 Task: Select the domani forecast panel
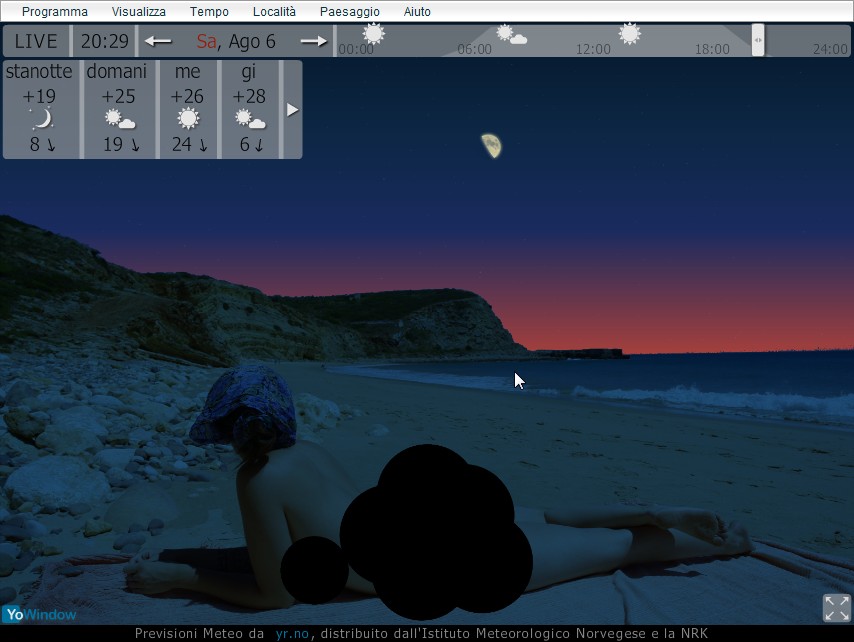click(119, 109)
